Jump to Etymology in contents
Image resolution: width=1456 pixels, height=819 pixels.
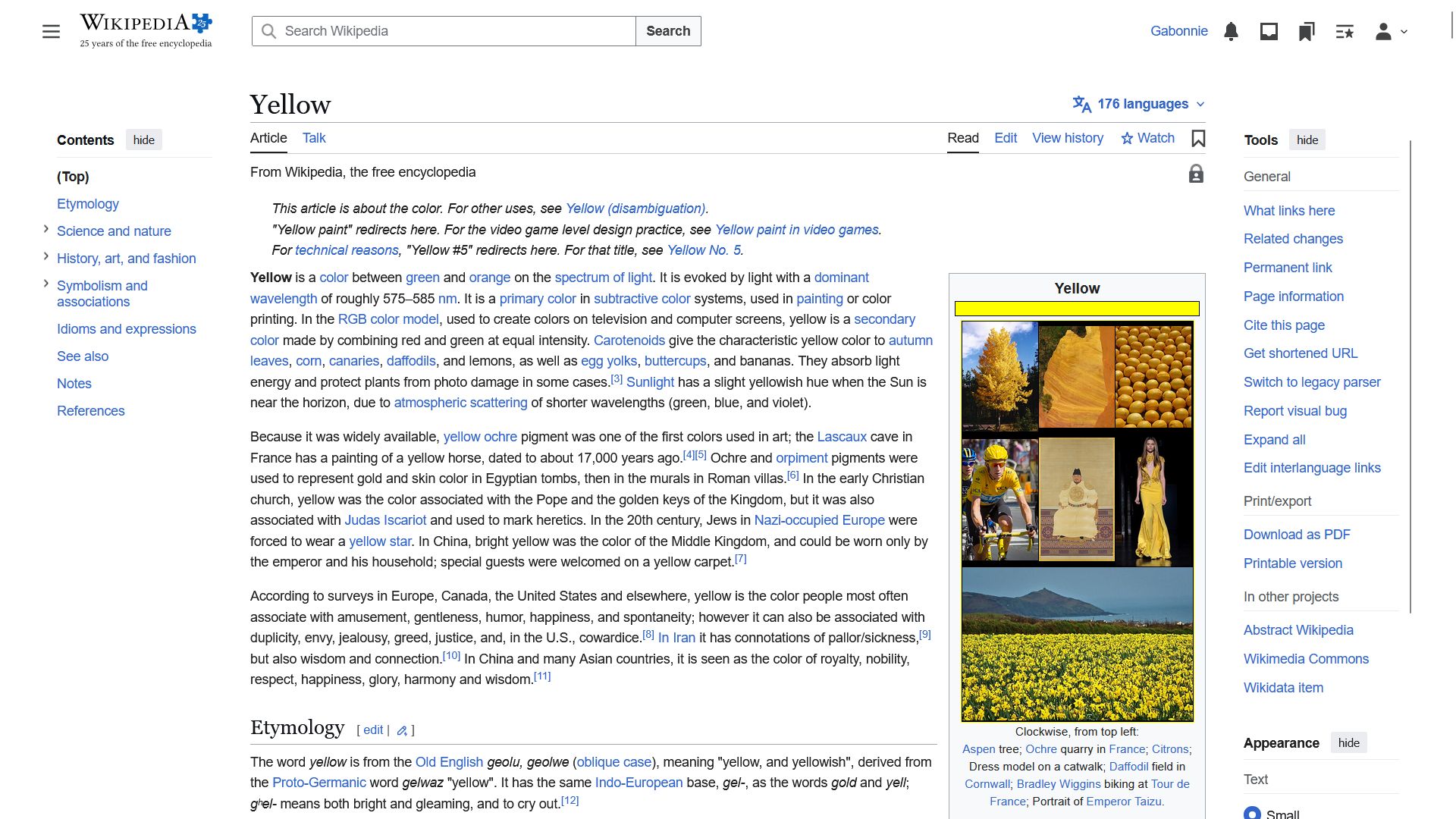pyautogui.click(x=88, y=204)
